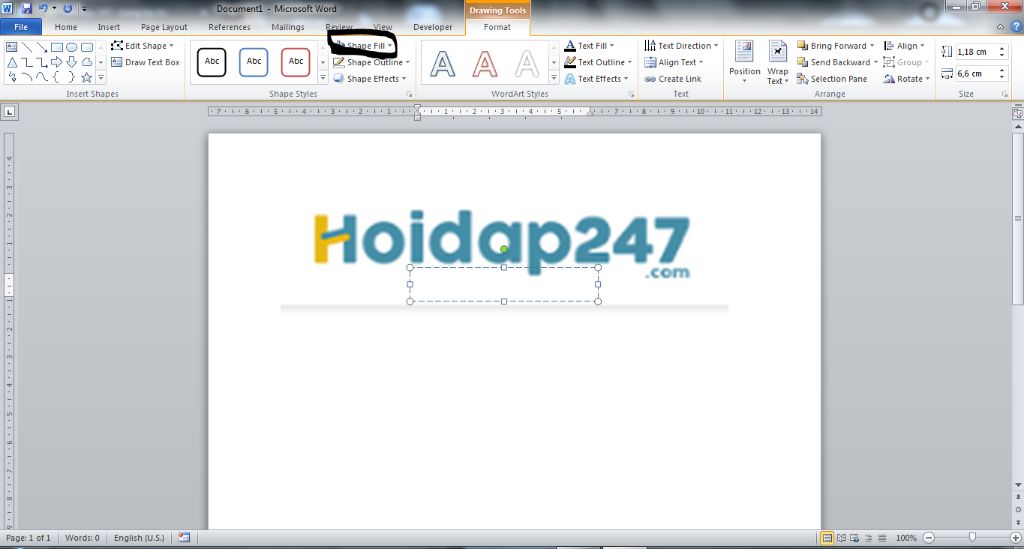
Task: Click the Create Link button
Action: pos(673,78)
